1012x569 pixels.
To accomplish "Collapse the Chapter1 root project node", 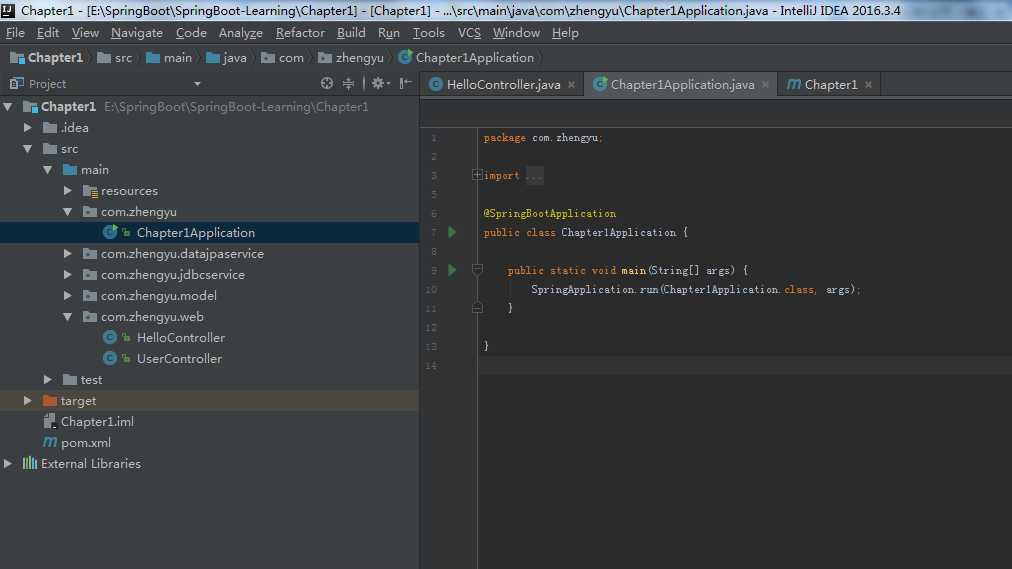I will coord(8,106).
